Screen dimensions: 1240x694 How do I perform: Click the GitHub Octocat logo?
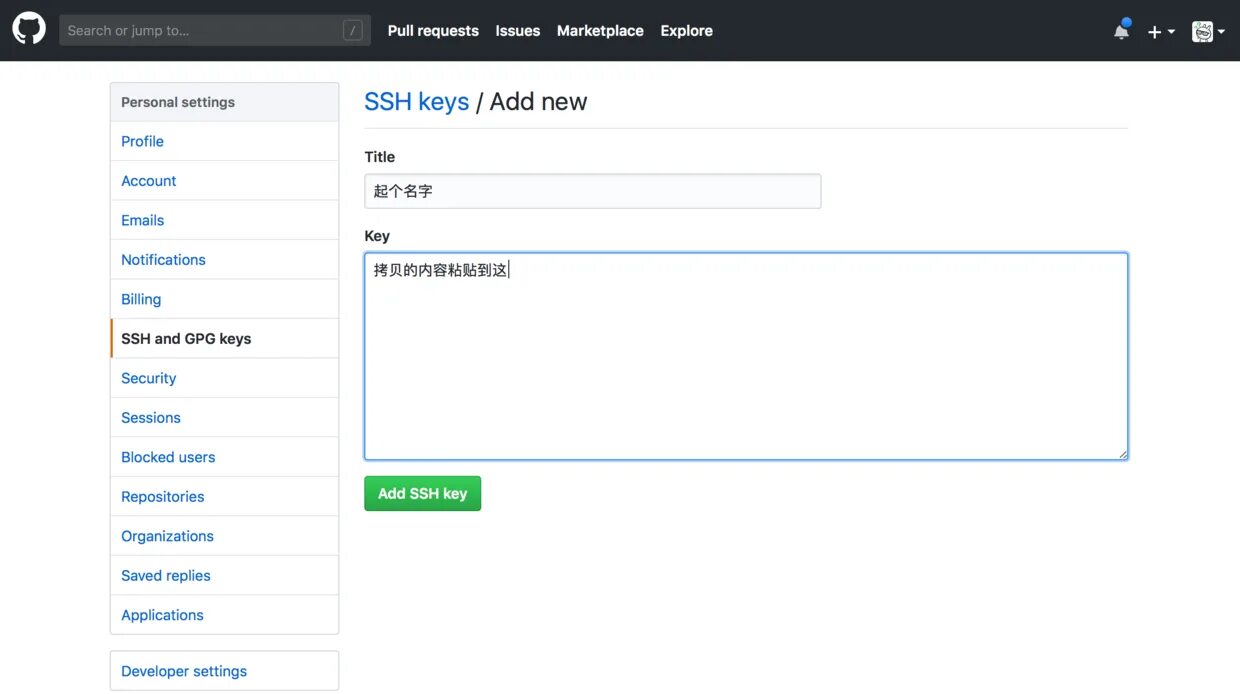point(29,30)
